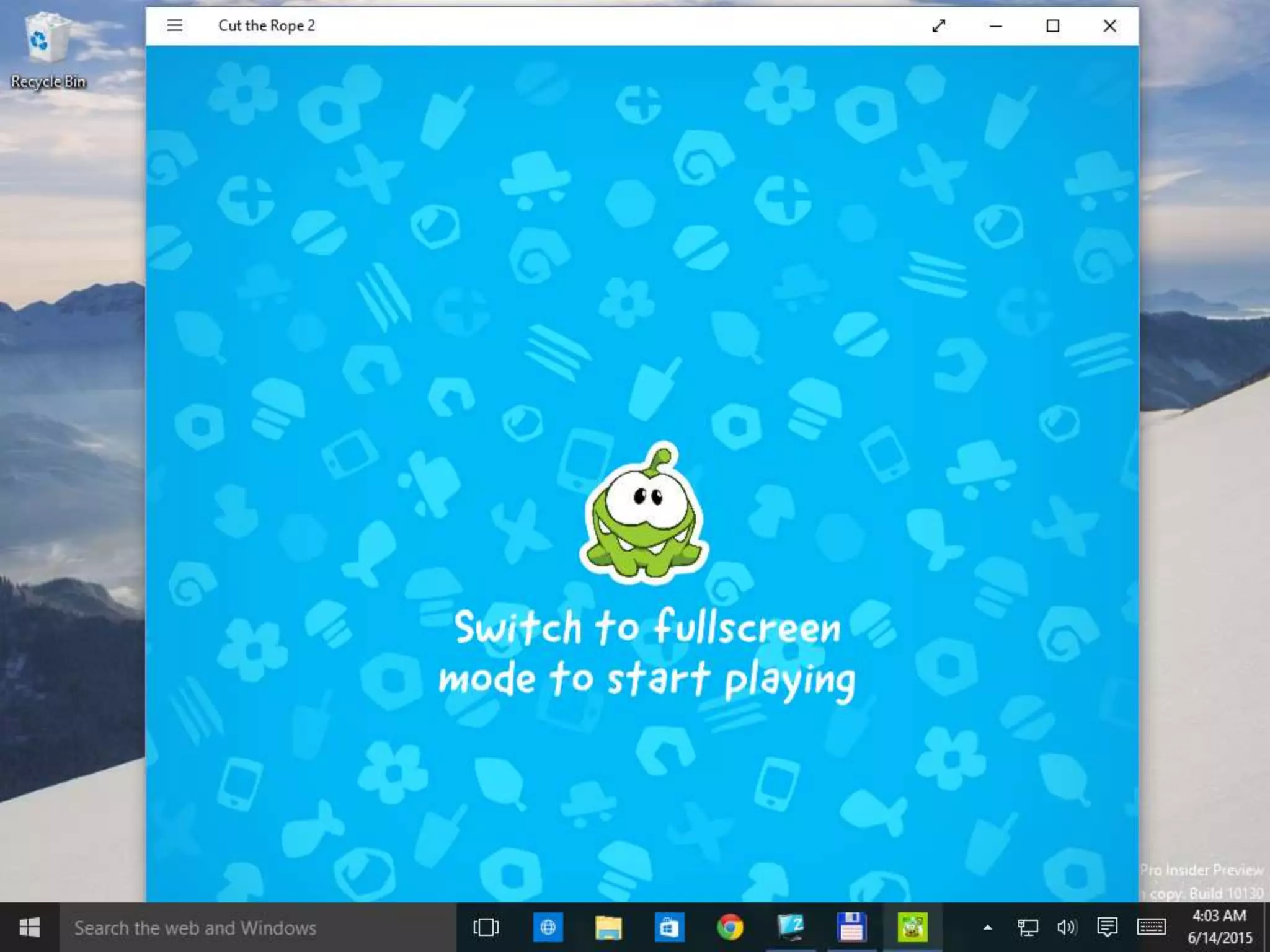Maximize the Cut the Rope 2 window
Image resolution: width=1270 pixels, height=952 pixels.
tap(1053, 25)
